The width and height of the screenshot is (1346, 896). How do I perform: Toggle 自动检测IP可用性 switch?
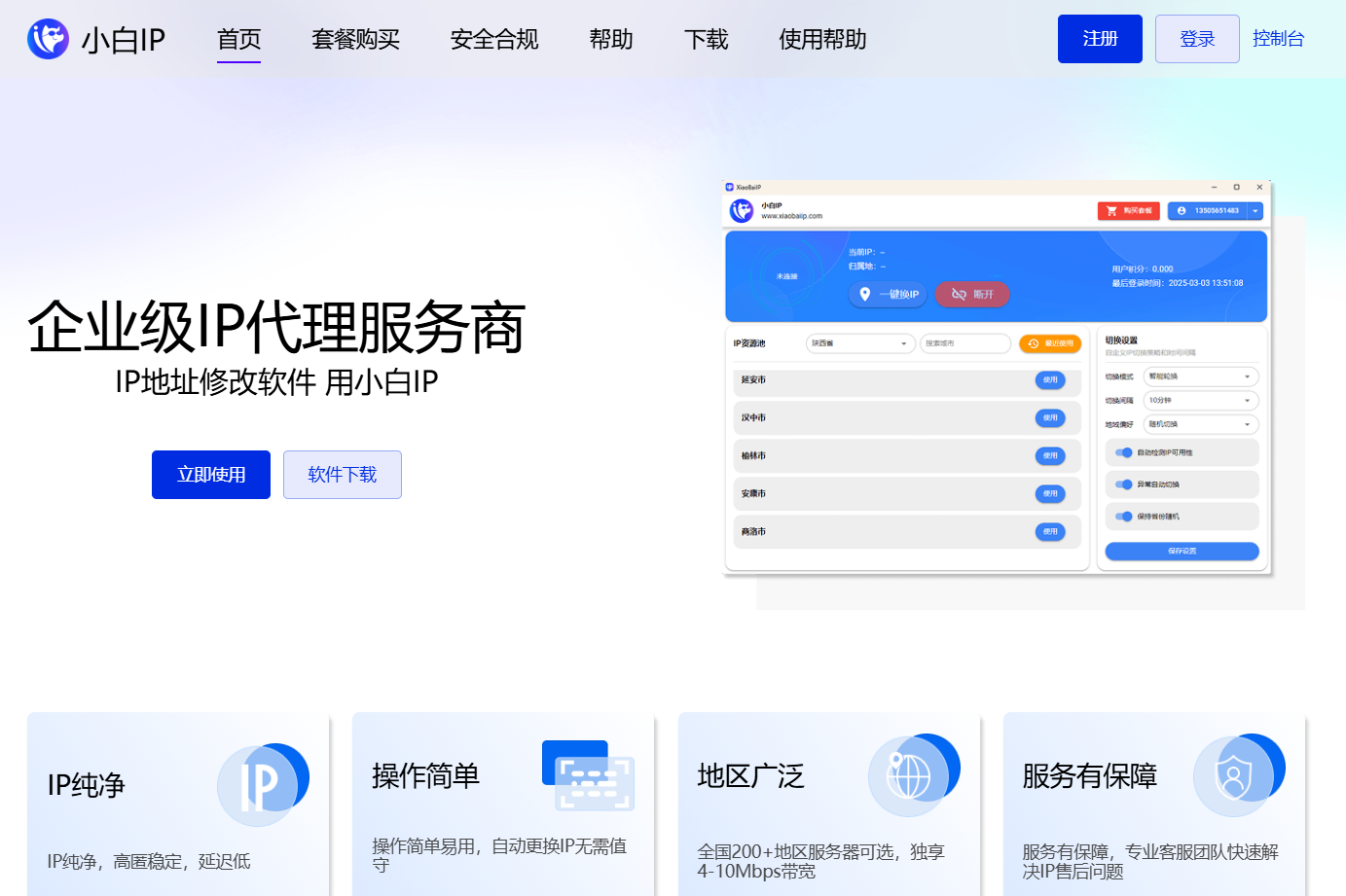tap(1124, 452)
